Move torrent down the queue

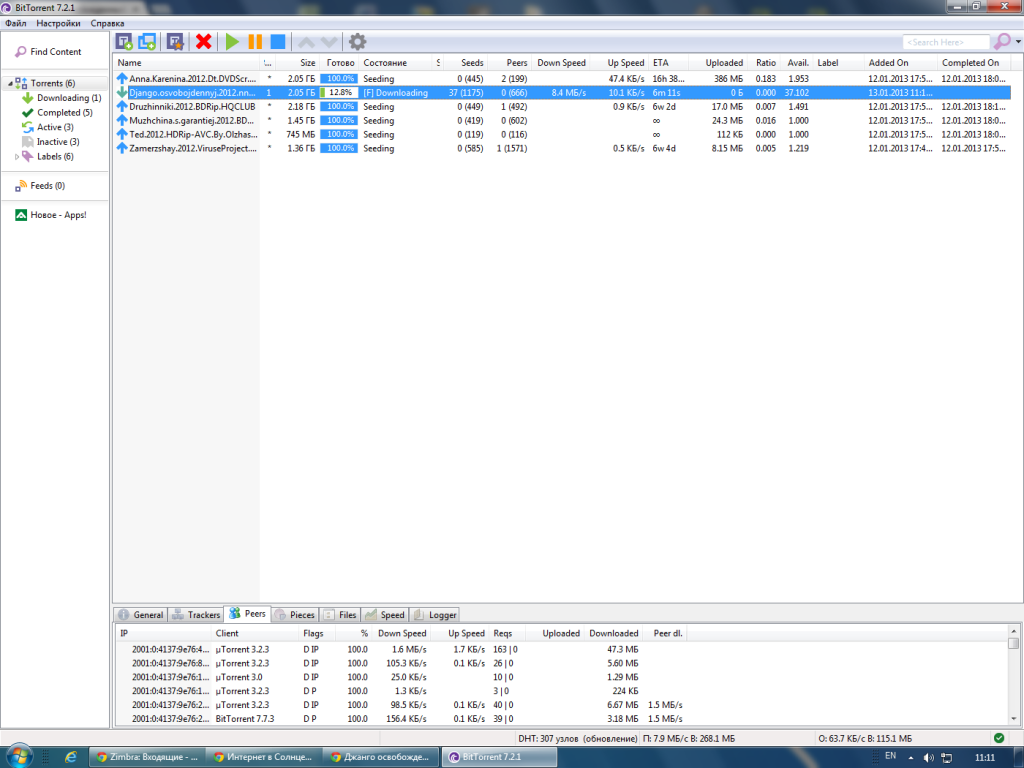click(x=329, y=42)
